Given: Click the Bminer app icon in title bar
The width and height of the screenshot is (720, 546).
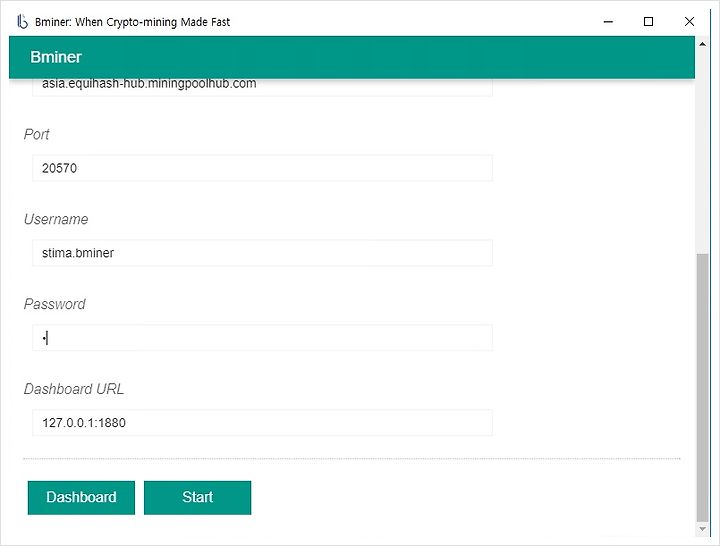Looking at the screenshot, I should [x=22, y=22].
